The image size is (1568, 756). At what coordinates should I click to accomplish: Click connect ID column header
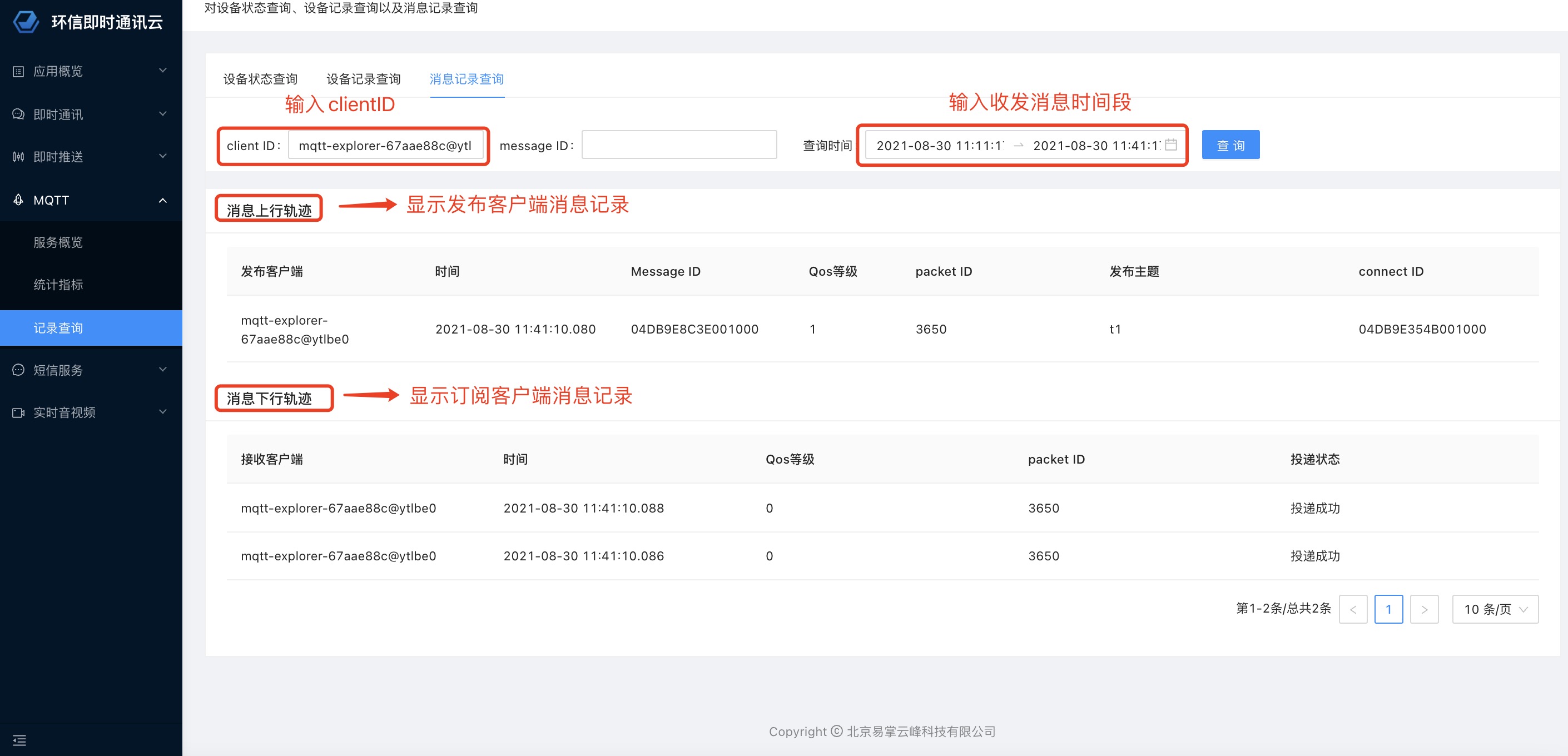pyautogui.click(x=1391, y=271)
